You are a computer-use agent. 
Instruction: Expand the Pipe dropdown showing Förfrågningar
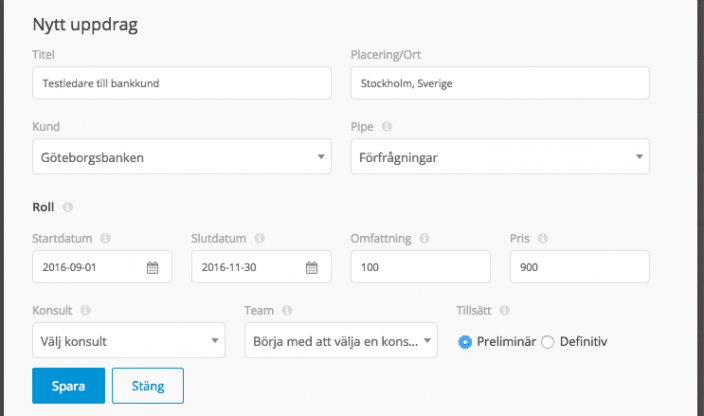tap(499, 156)
